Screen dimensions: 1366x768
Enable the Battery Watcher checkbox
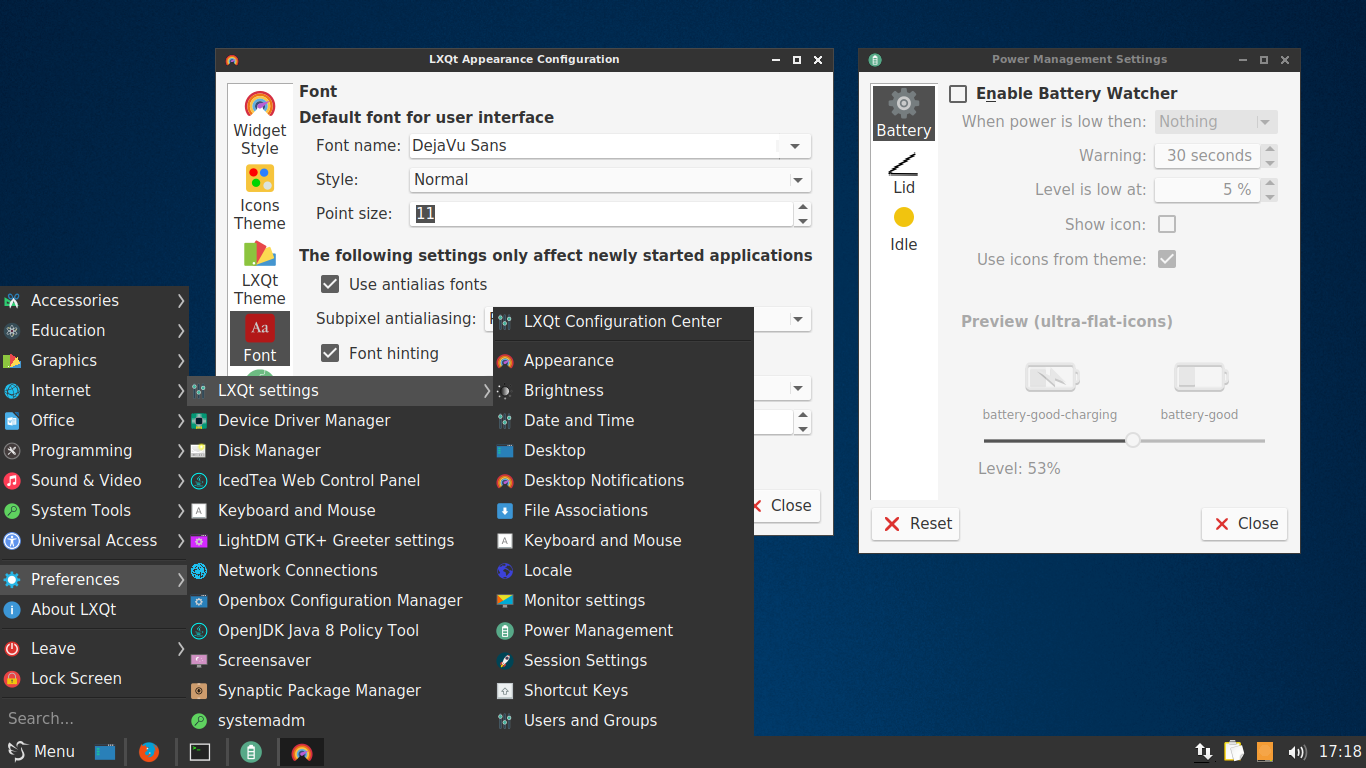(958, 94)
